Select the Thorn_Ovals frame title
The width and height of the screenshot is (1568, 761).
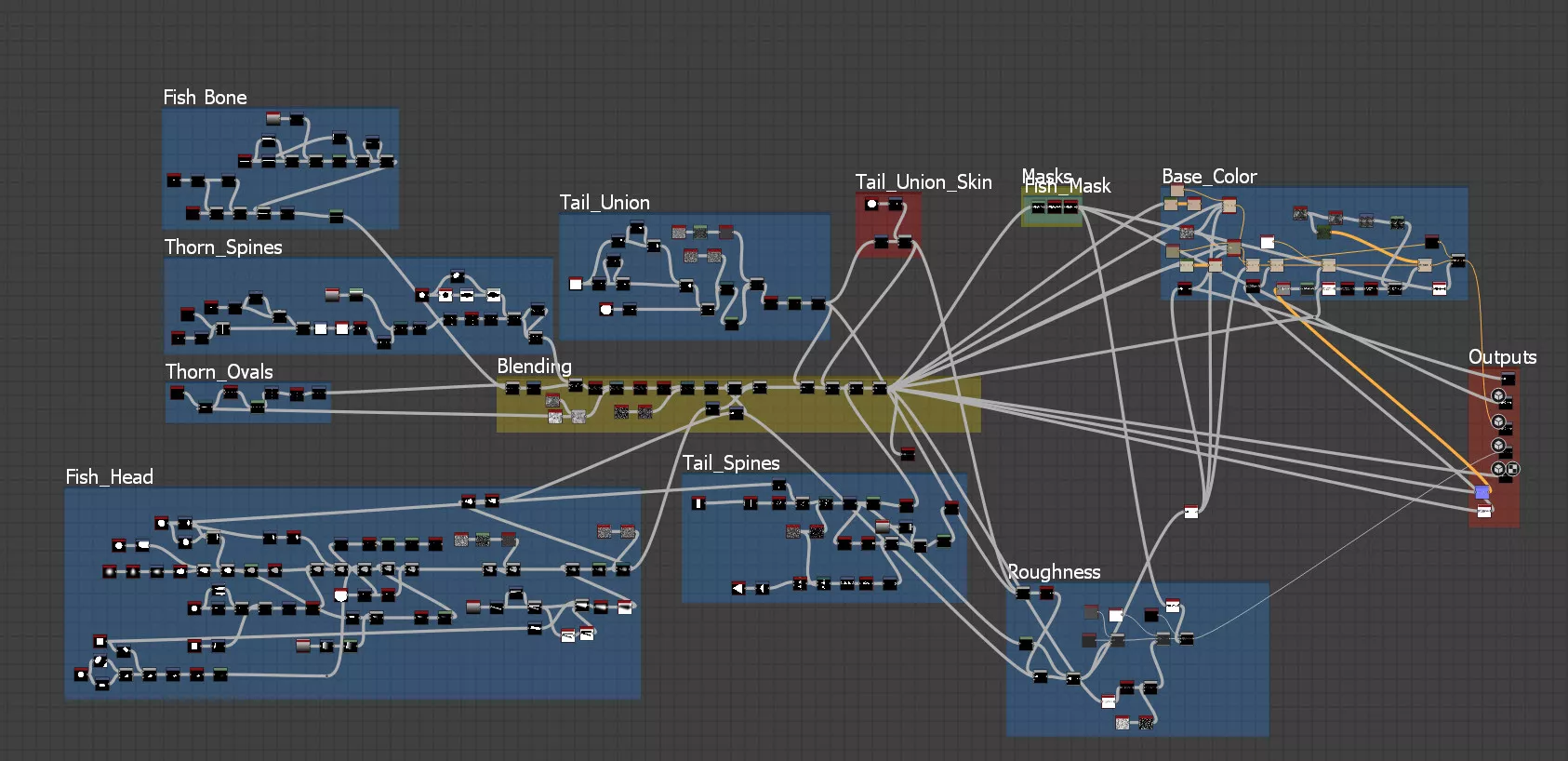click(219, 372)
